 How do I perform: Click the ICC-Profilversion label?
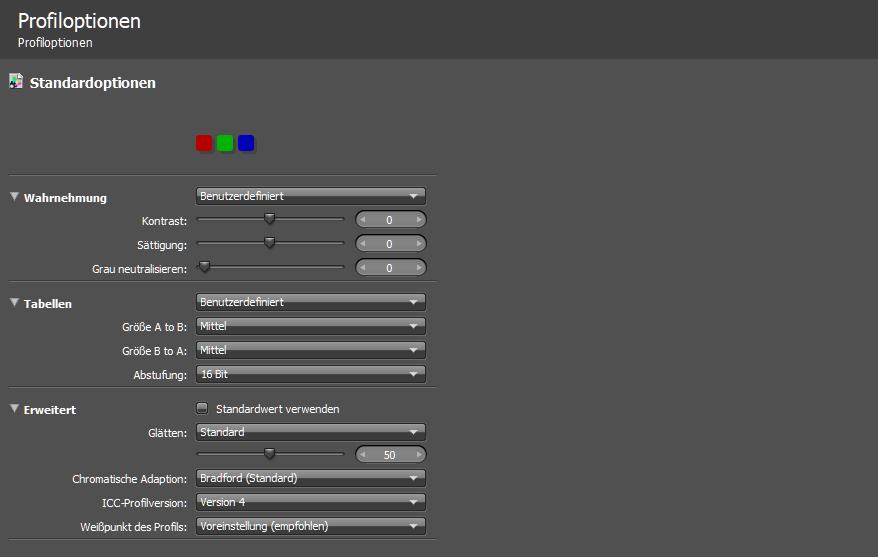(144, 503)
